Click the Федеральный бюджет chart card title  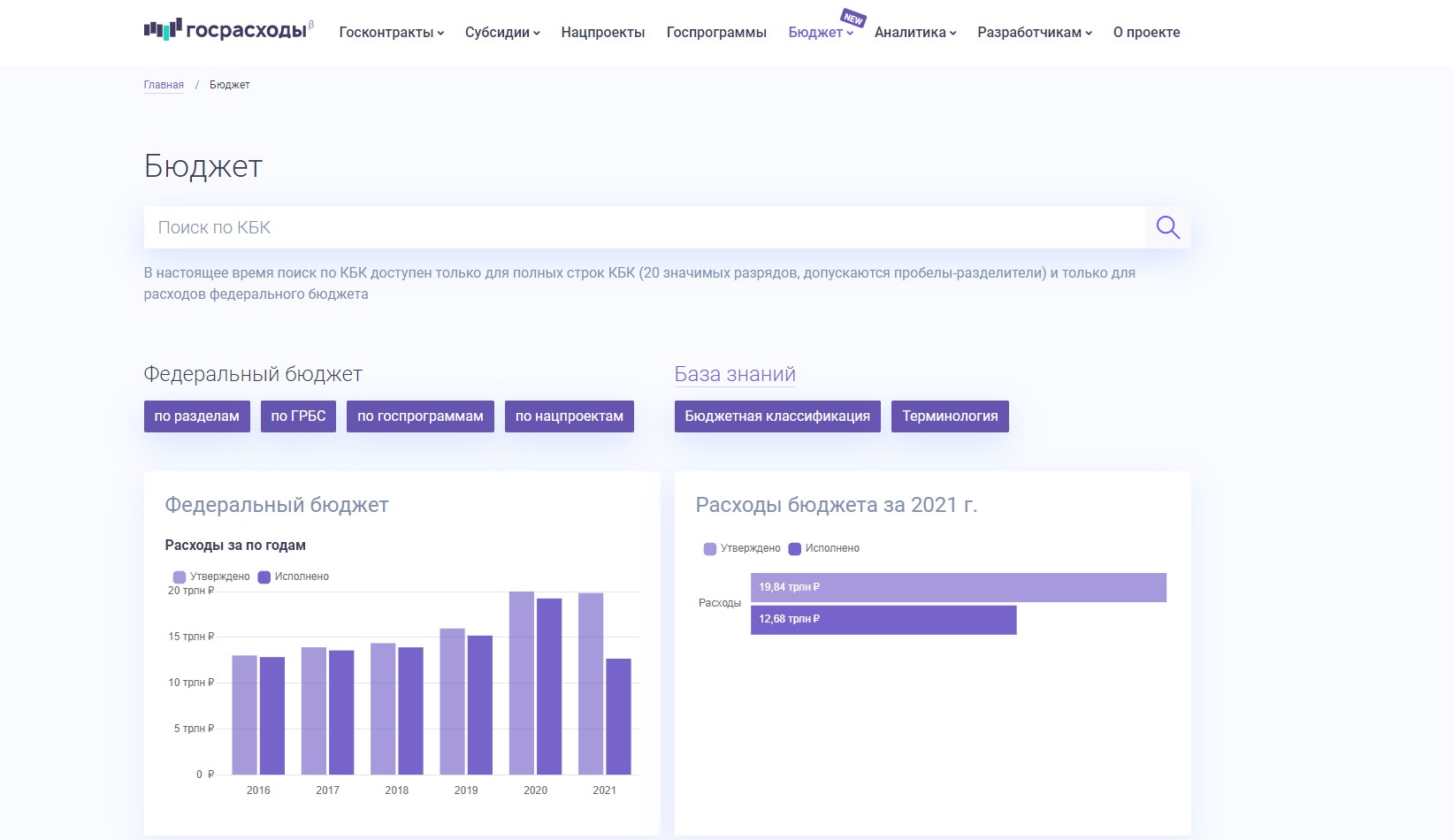coord(277,505)
